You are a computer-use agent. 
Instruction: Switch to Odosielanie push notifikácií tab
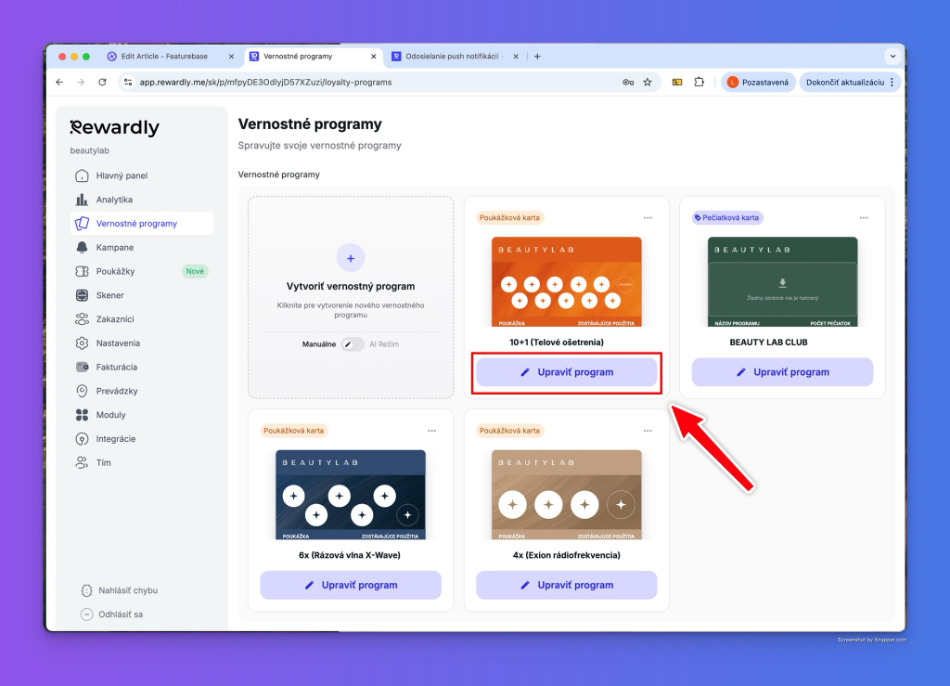point(452,56)
